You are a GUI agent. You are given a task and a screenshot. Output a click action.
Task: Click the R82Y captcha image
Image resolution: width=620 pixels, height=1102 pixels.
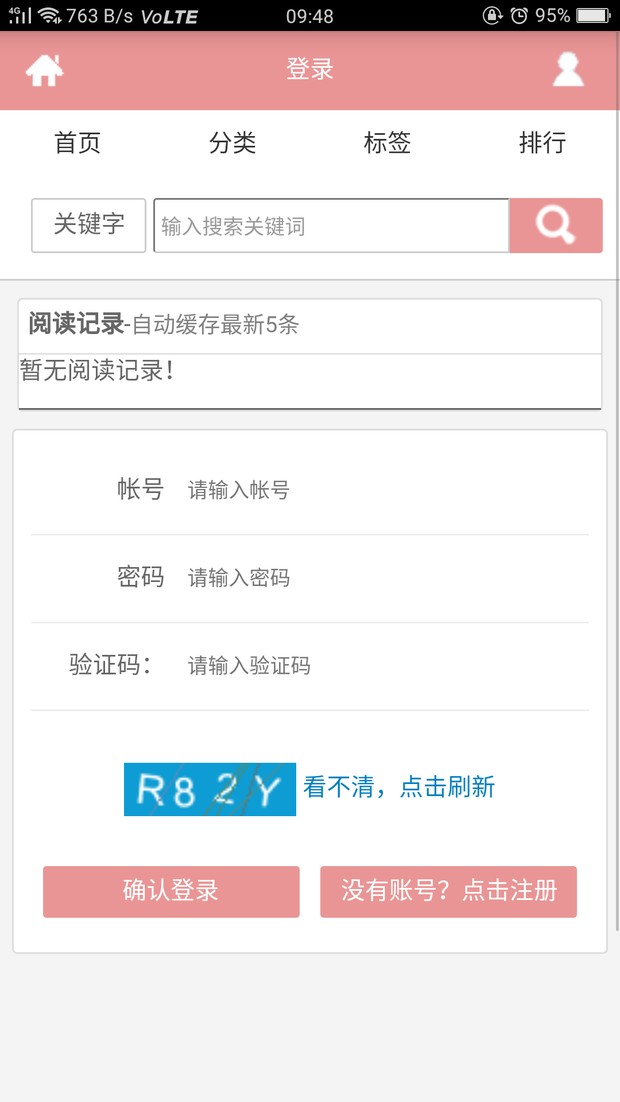[x=209, y=789]
